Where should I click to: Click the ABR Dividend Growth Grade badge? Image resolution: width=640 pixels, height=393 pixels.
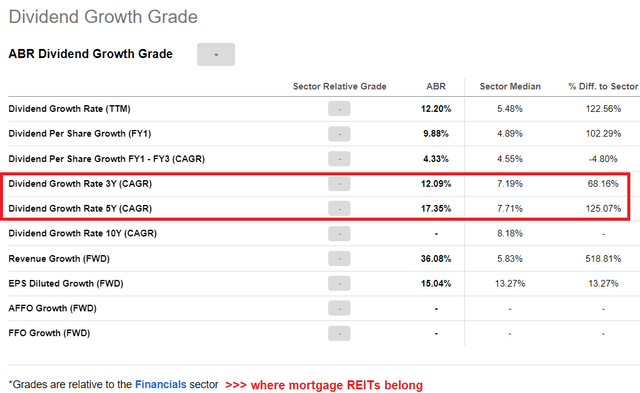click(216, 54)
